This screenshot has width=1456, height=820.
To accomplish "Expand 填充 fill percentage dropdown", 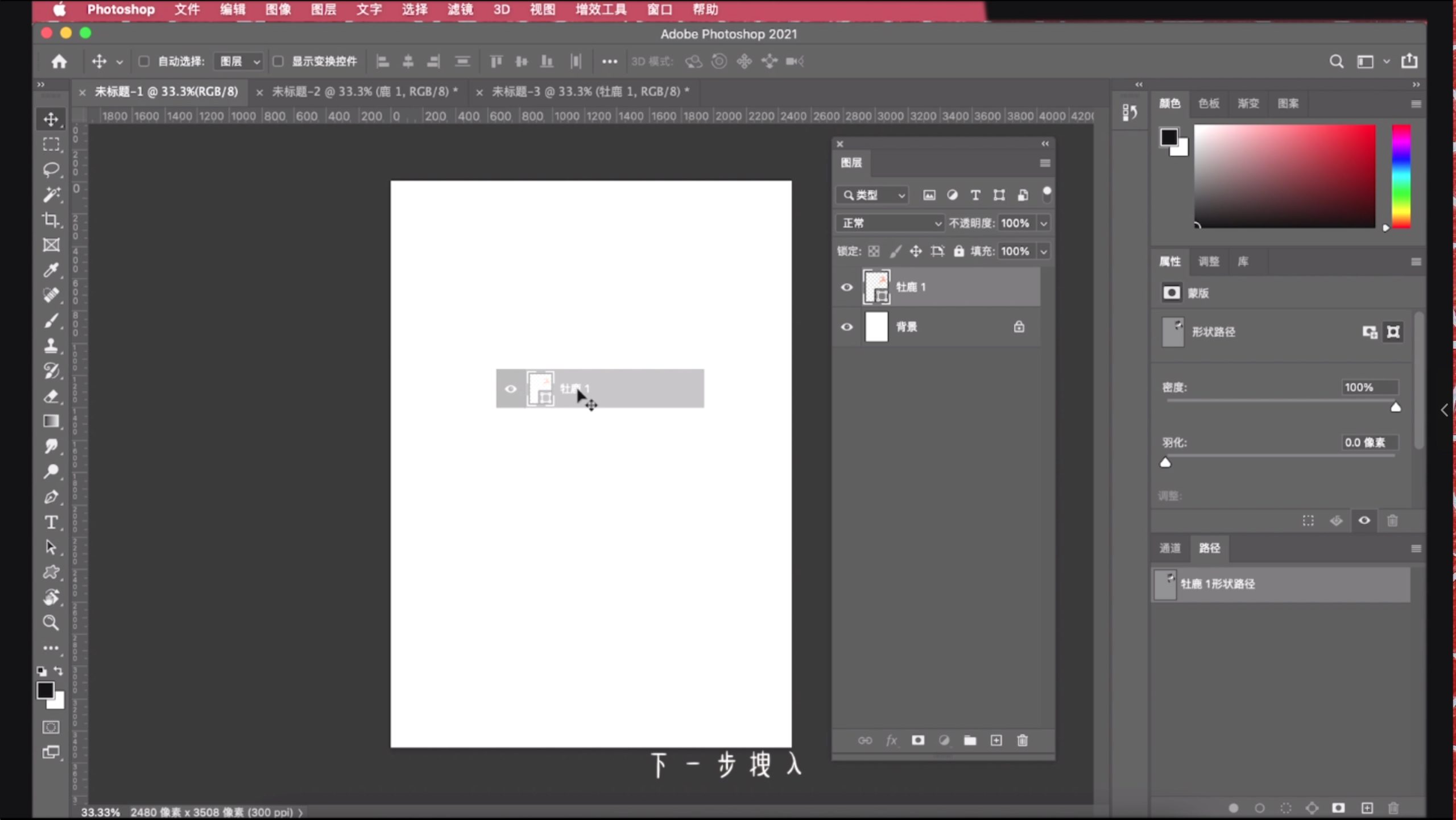I will [1043, 251].
